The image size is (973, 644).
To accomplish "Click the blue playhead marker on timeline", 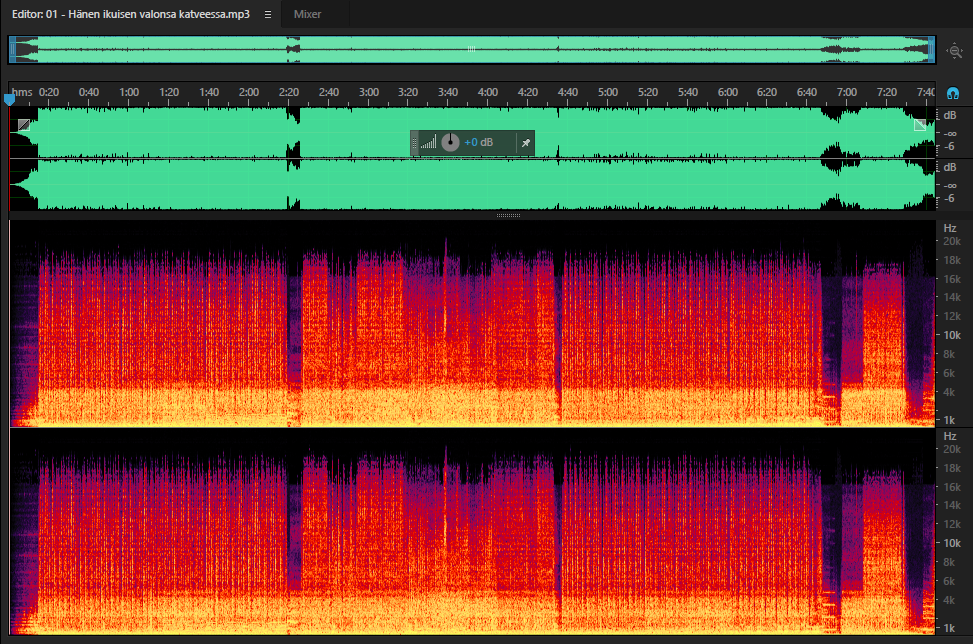I will [x=9, y=99].
